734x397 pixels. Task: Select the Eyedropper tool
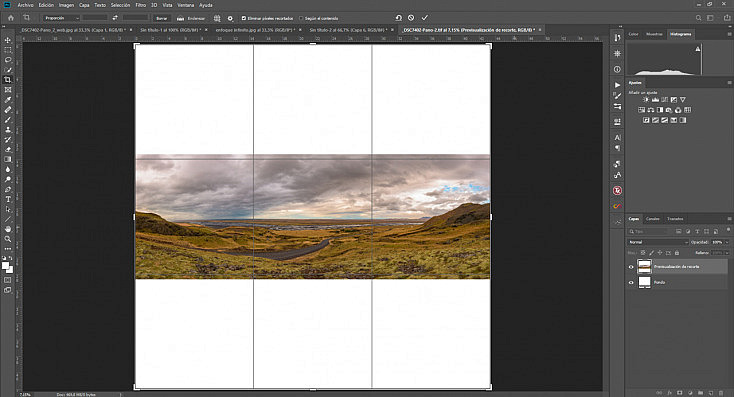point(7,100)
